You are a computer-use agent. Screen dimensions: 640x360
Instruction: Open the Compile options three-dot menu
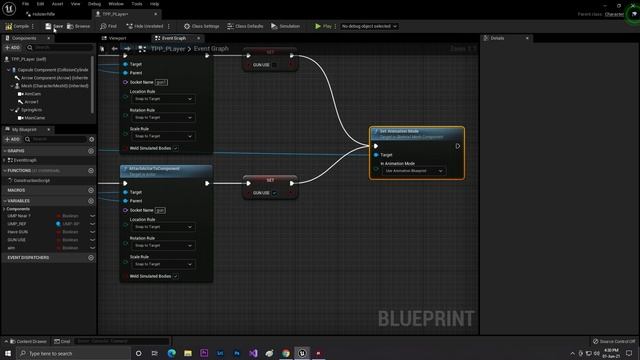[33, 26]
